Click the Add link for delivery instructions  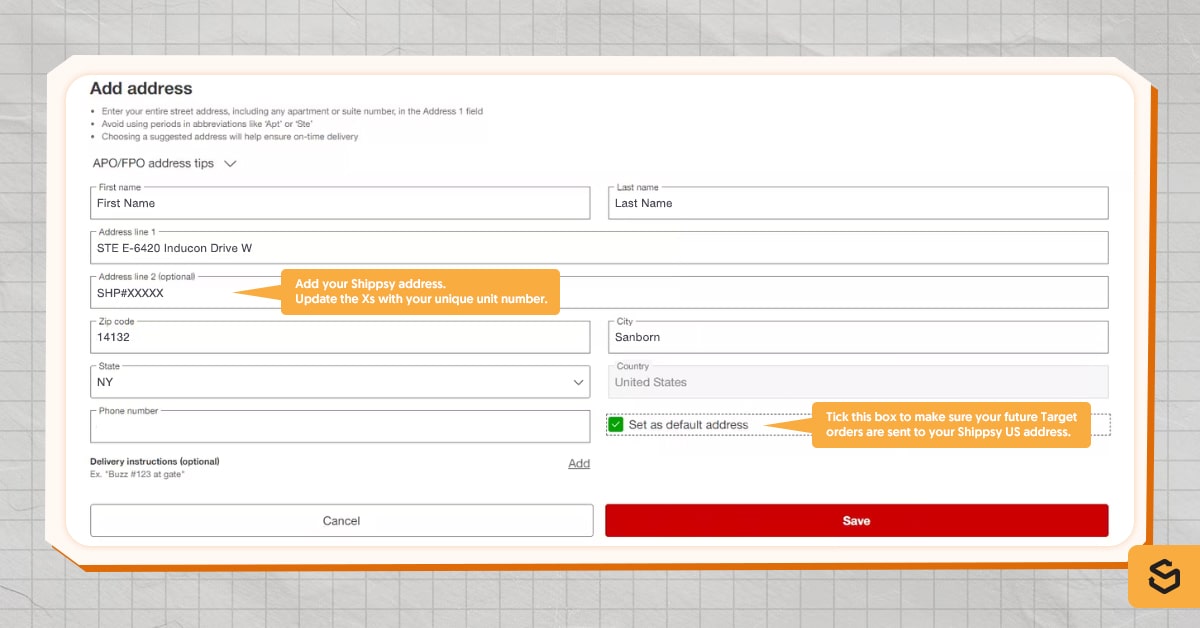(579, 463)
